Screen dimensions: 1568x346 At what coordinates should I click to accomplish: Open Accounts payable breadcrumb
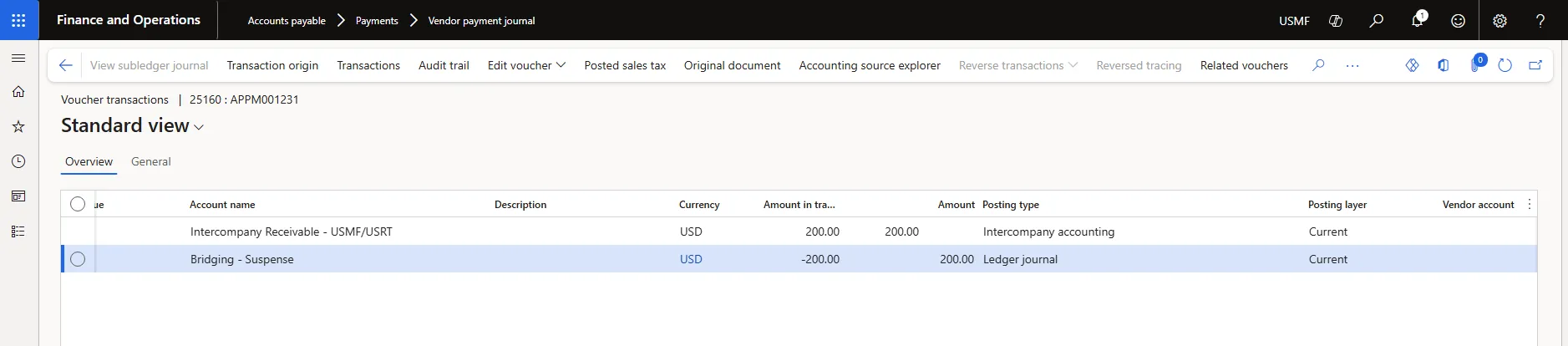[287, 21]
